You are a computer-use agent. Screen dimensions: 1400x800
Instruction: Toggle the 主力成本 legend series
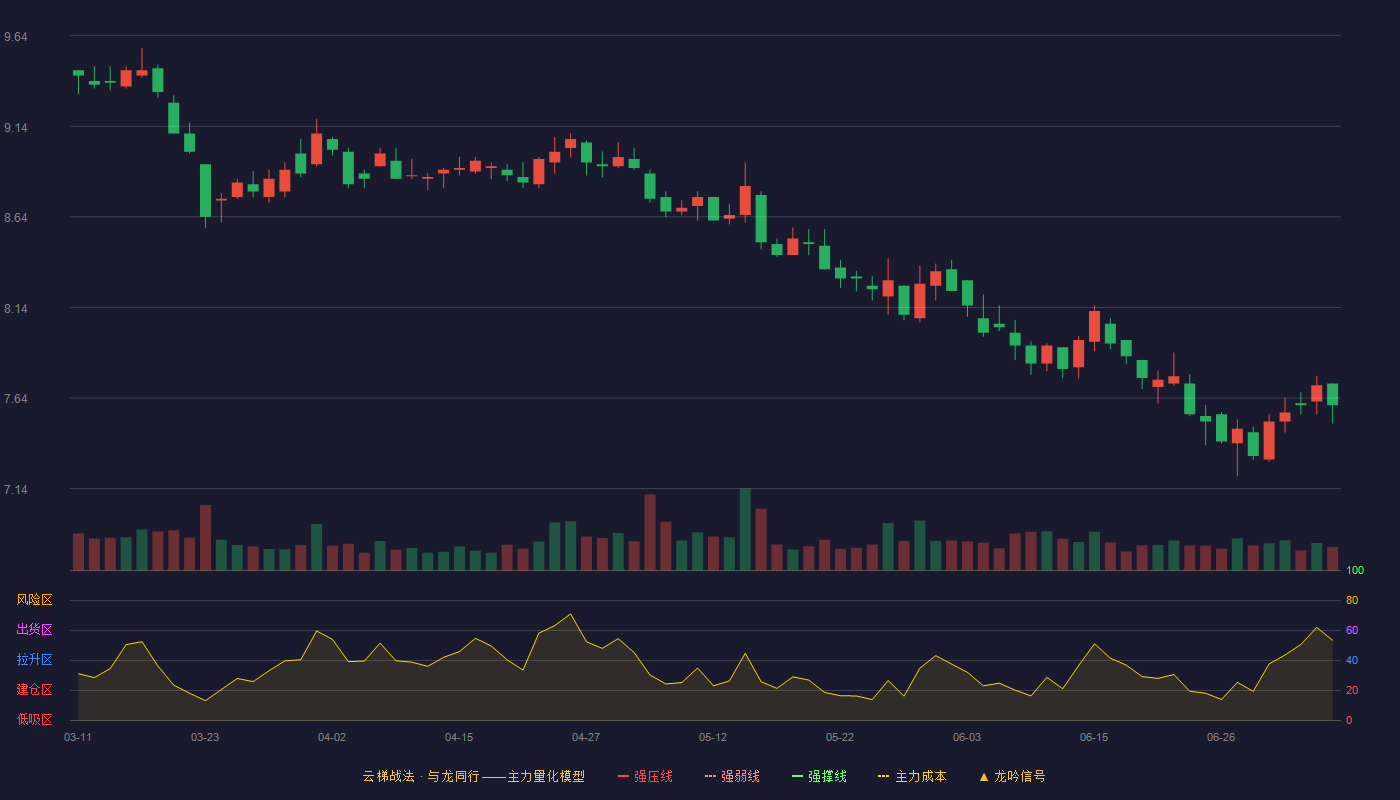pos(912,776)
